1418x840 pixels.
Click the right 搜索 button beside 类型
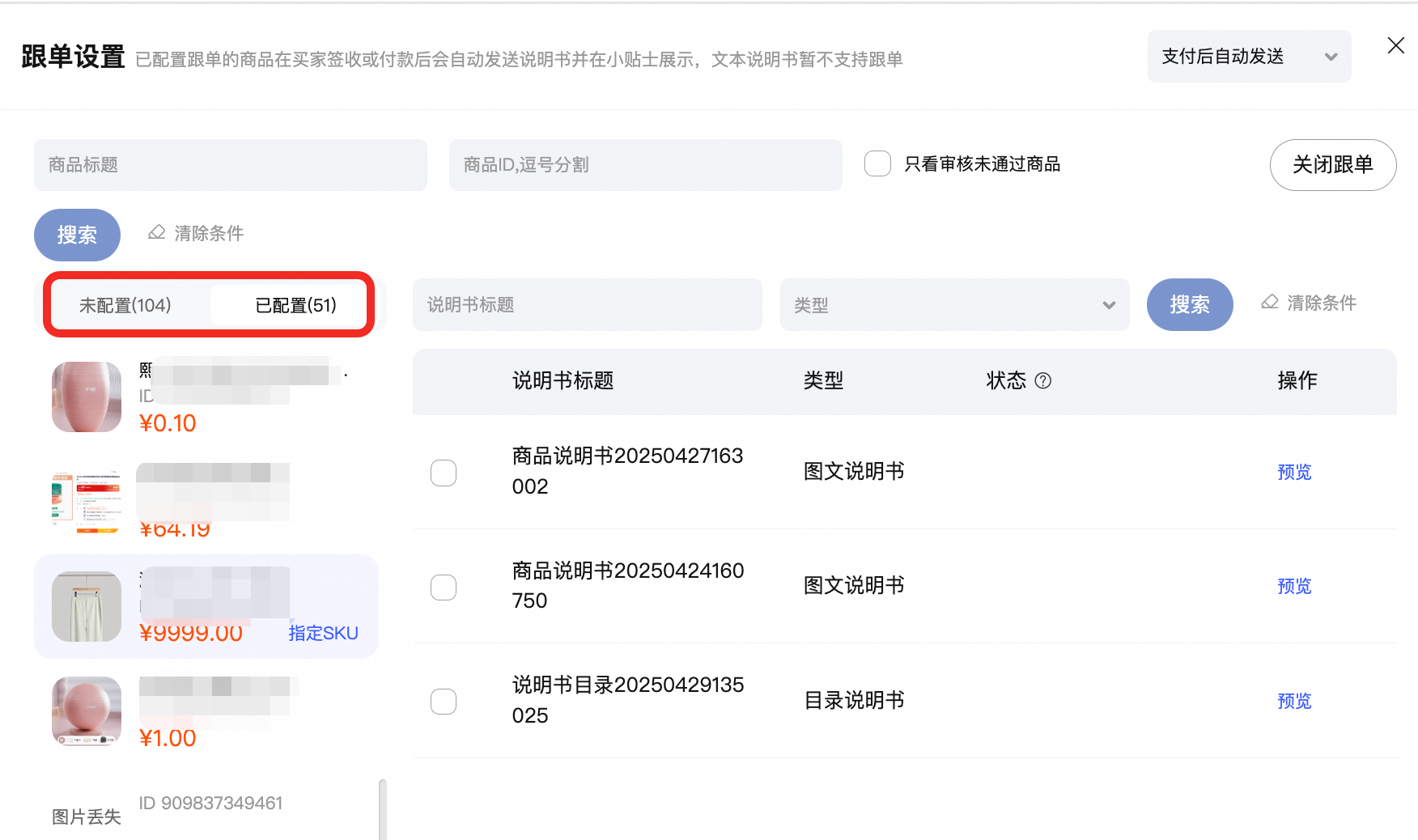click(1190, 305)
